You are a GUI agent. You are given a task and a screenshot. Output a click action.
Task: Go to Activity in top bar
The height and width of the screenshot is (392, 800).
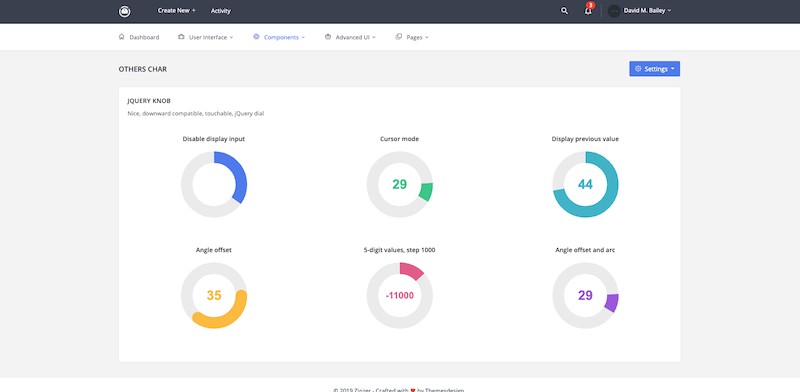[221, 11]
